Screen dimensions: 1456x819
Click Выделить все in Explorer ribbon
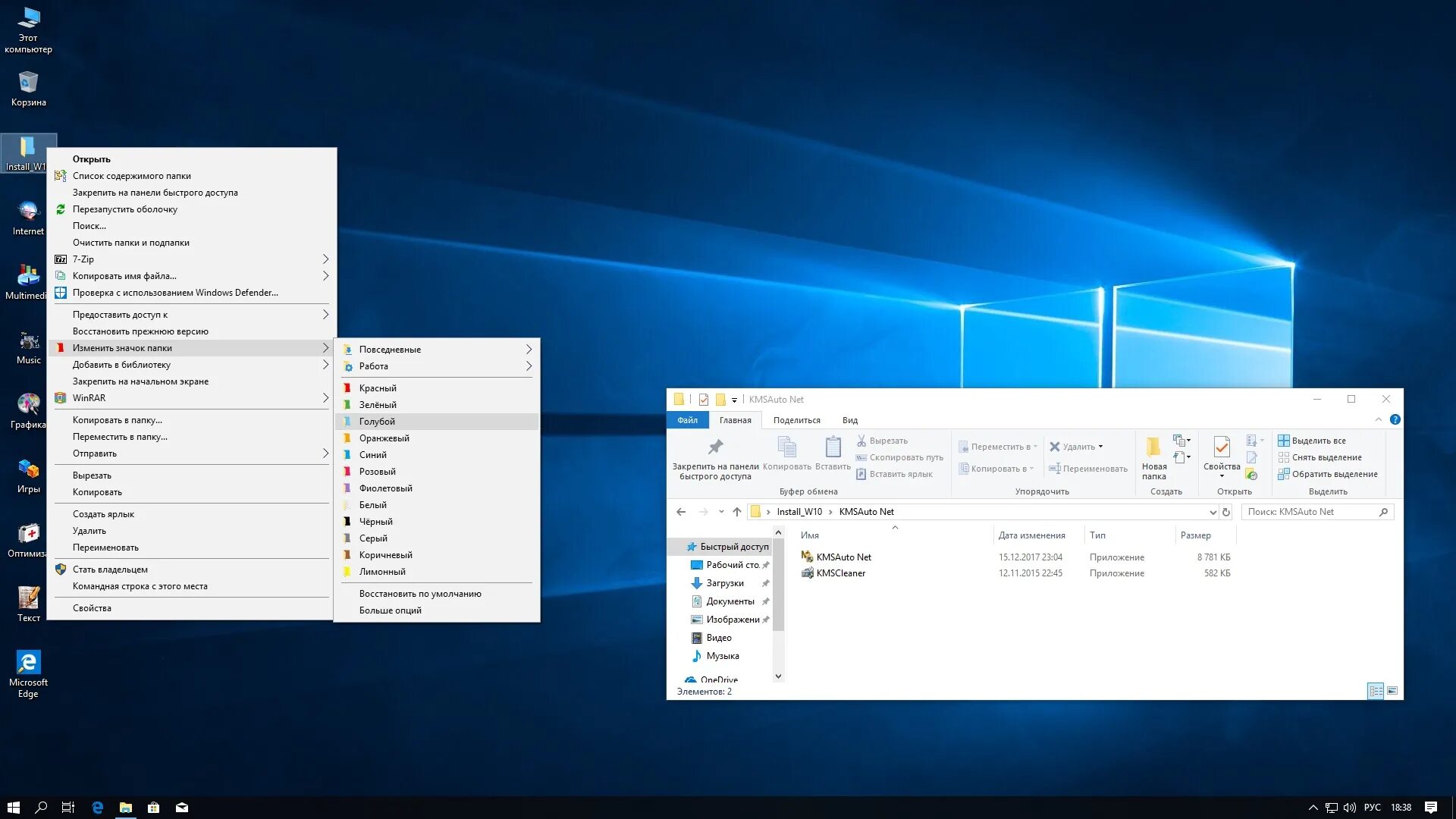click(1312, 441)
